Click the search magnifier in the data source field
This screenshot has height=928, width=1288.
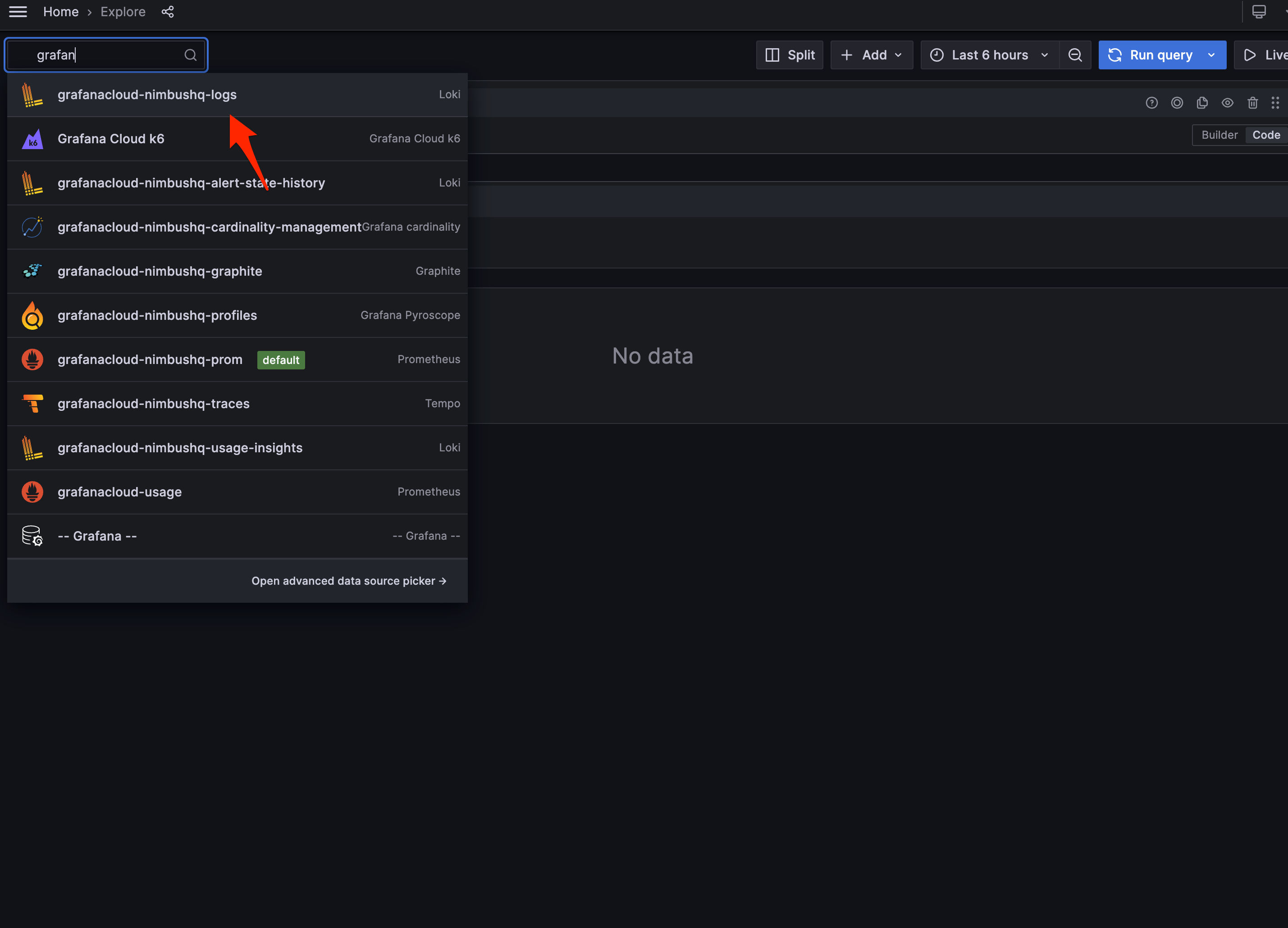(x=190, y=55)
